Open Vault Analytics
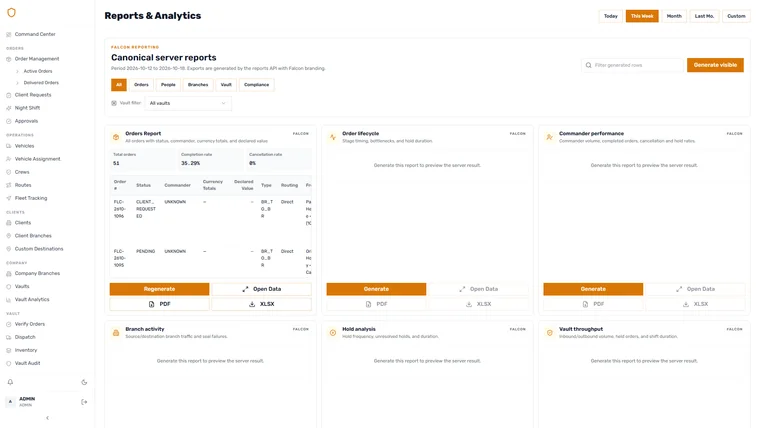This screenshot has height=428, width=760. point(32,300)
